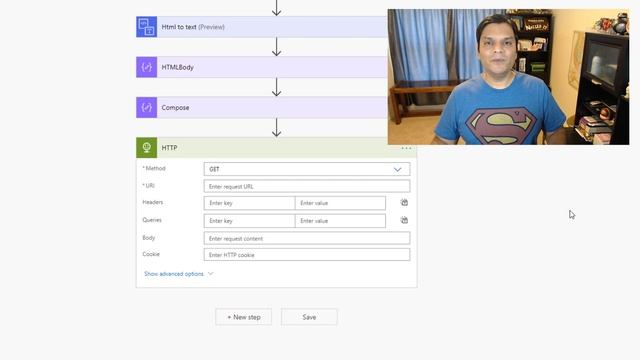
Task: Click the Queries Enter value field
Action: [340, 221]
